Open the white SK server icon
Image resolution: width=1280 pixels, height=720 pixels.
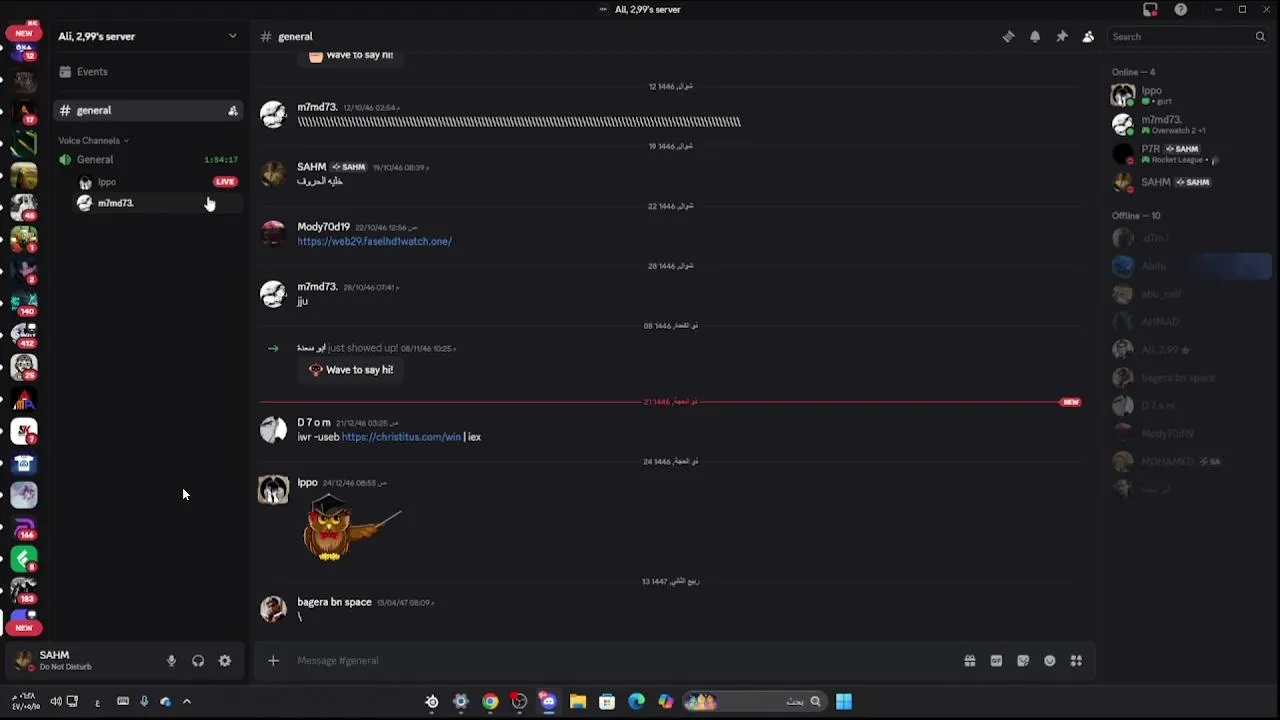24,432
